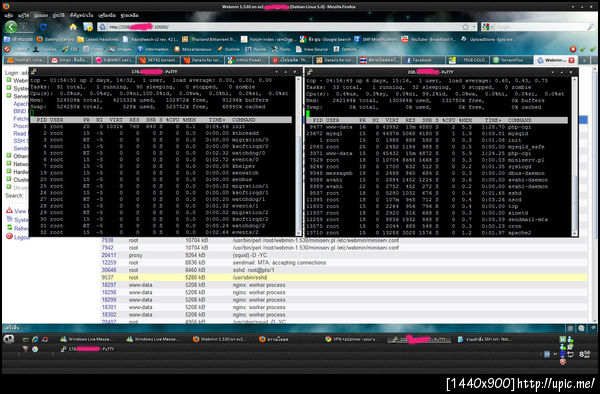Click the left PuTTY window vertical scrollbar
600x394 pixels.
tap(298, 156)
